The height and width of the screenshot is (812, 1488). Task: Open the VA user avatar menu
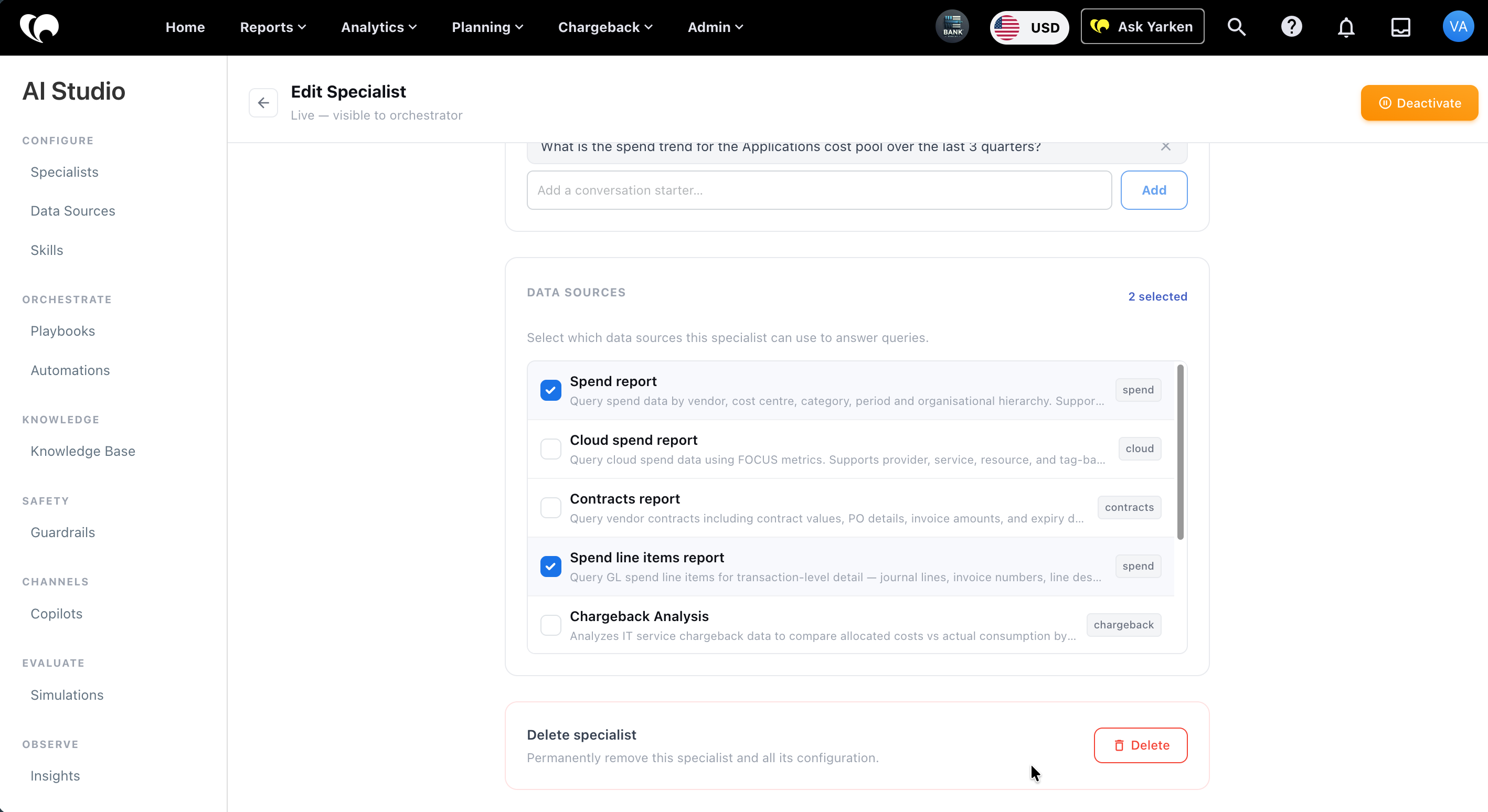tap(1458, 27)
